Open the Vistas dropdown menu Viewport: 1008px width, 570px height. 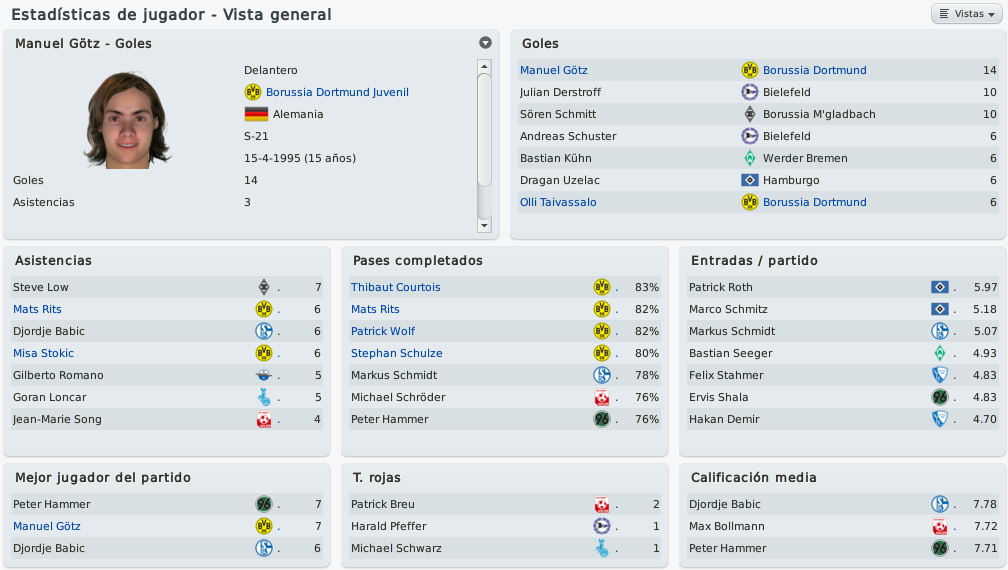point(966,13)
